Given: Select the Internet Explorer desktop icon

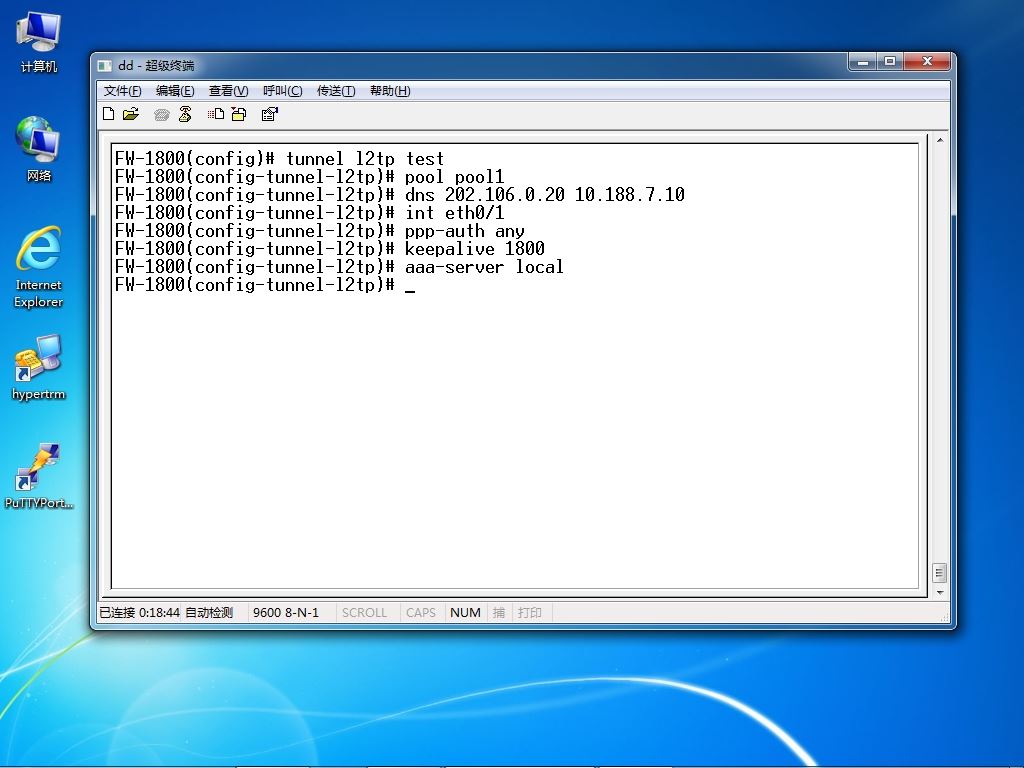Looking at the screenshot, I should point(39,266).
